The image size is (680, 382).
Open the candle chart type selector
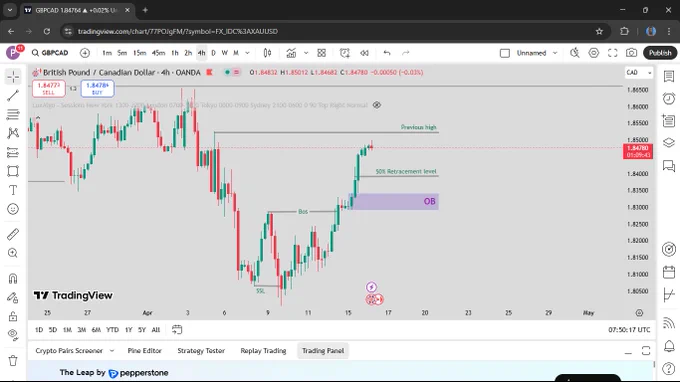pos(268,53)
